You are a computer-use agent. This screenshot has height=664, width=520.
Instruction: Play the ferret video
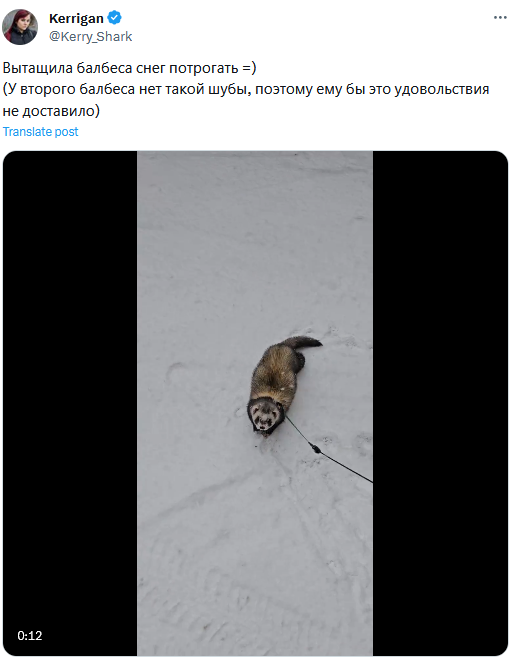[x=255, y=403]
